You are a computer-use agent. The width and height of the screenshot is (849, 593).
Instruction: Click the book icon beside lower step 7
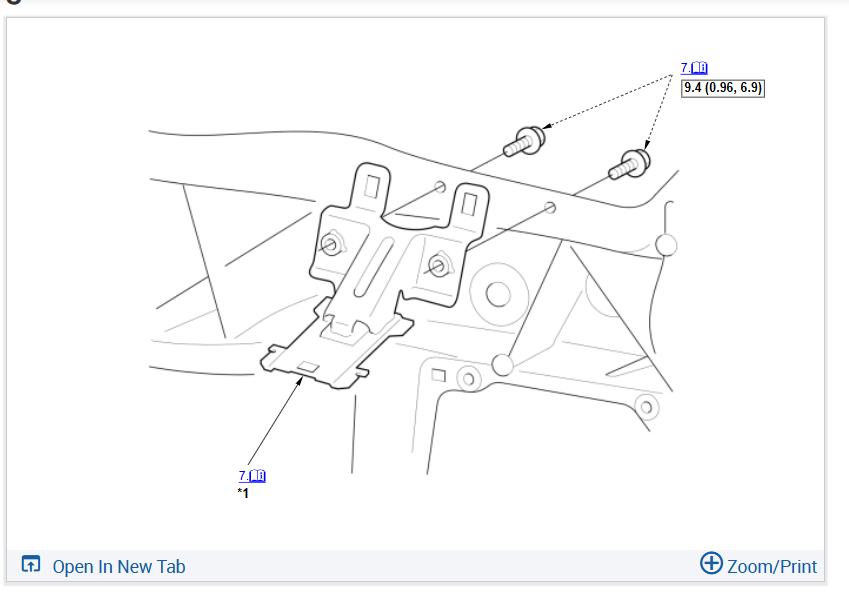(257, 476)
